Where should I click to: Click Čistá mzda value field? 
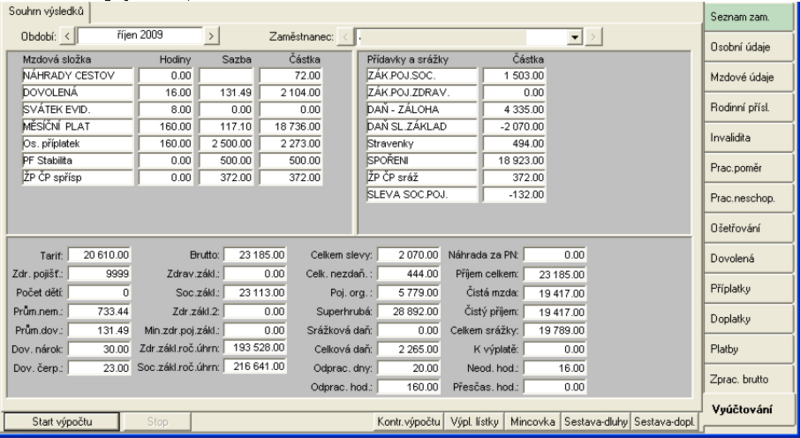click(555, 293)
